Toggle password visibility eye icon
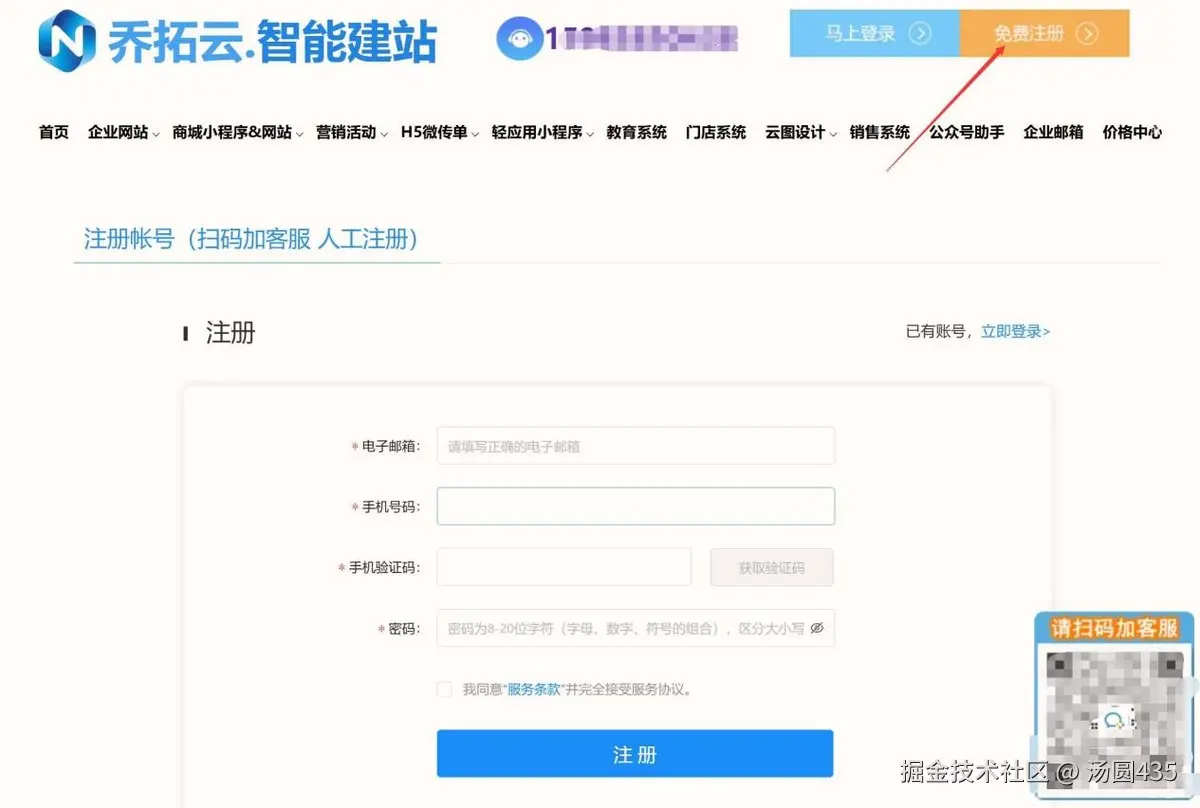The height and width of the screenshot is (808, 1200). (817, 628)
